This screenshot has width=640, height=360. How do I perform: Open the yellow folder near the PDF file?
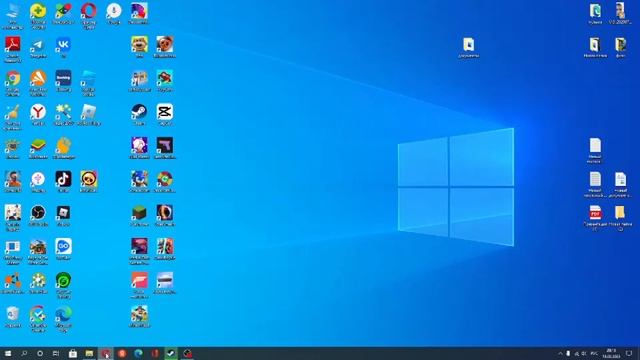(x=620, y=218)
